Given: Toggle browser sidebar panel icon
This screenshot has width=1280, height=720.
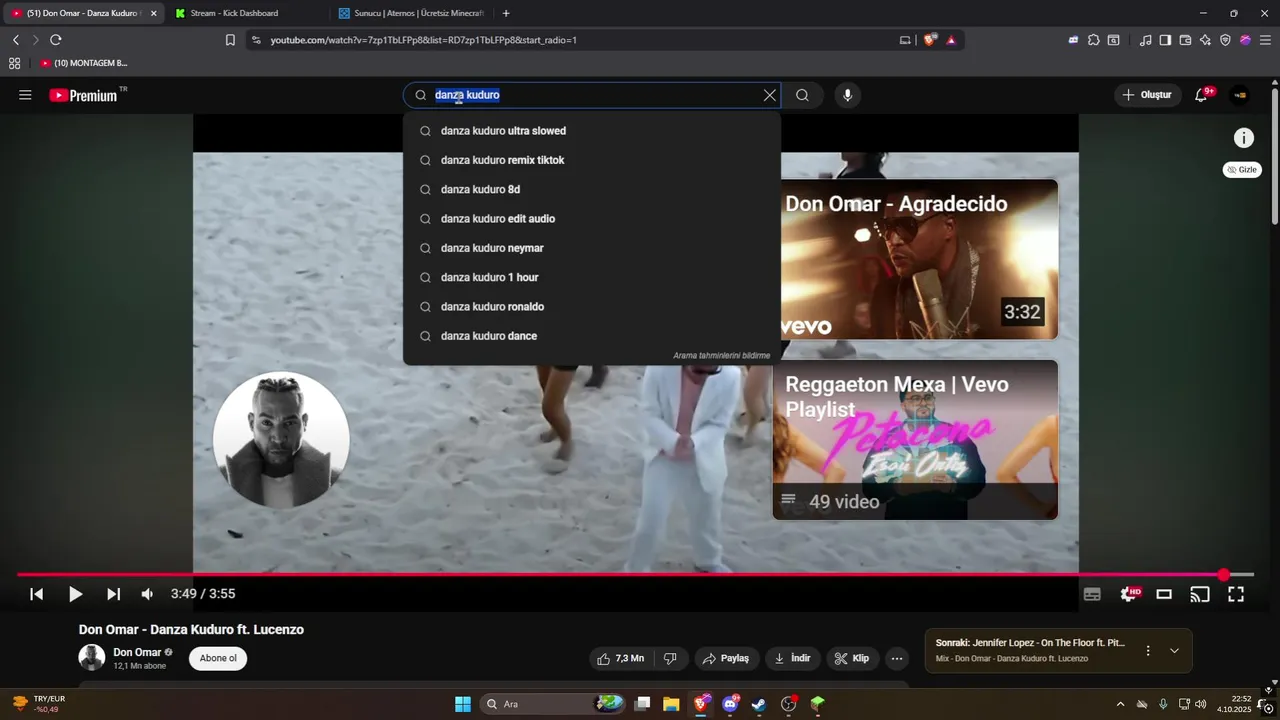Looking at the screenshot, I should click(1165, 40).
